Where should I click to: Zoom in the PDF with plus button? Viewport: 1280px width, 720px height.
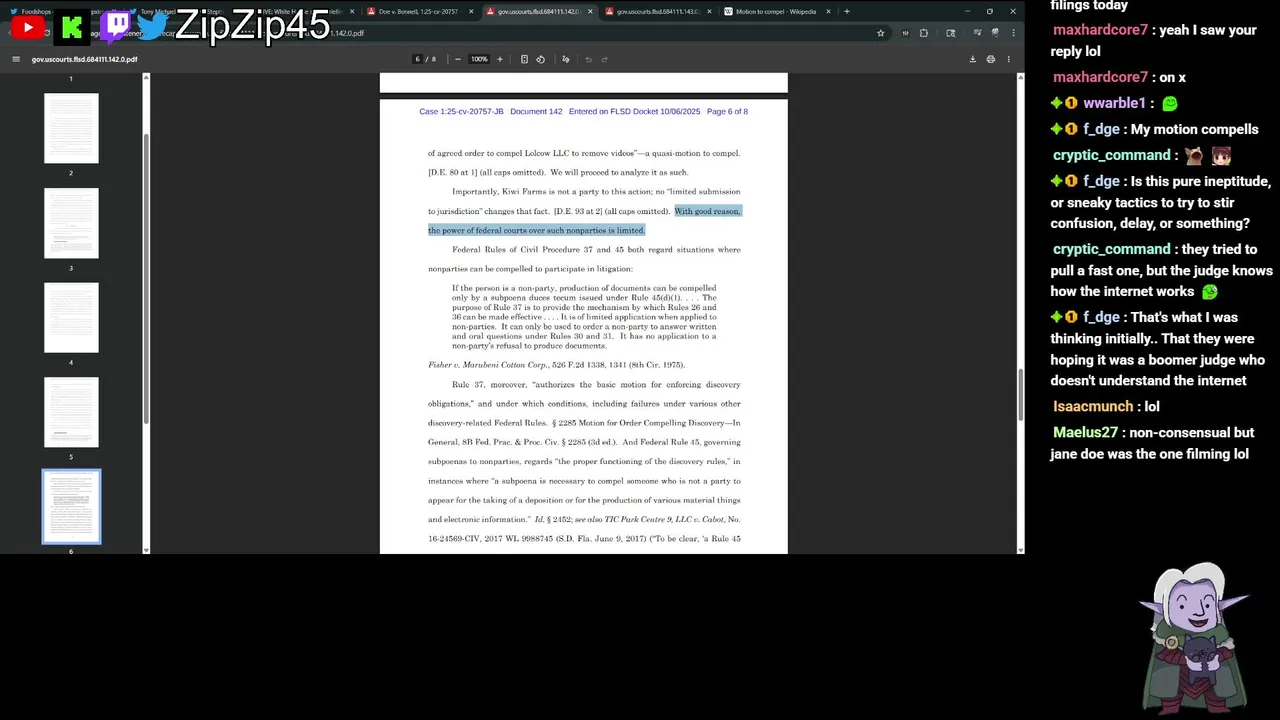500,59
